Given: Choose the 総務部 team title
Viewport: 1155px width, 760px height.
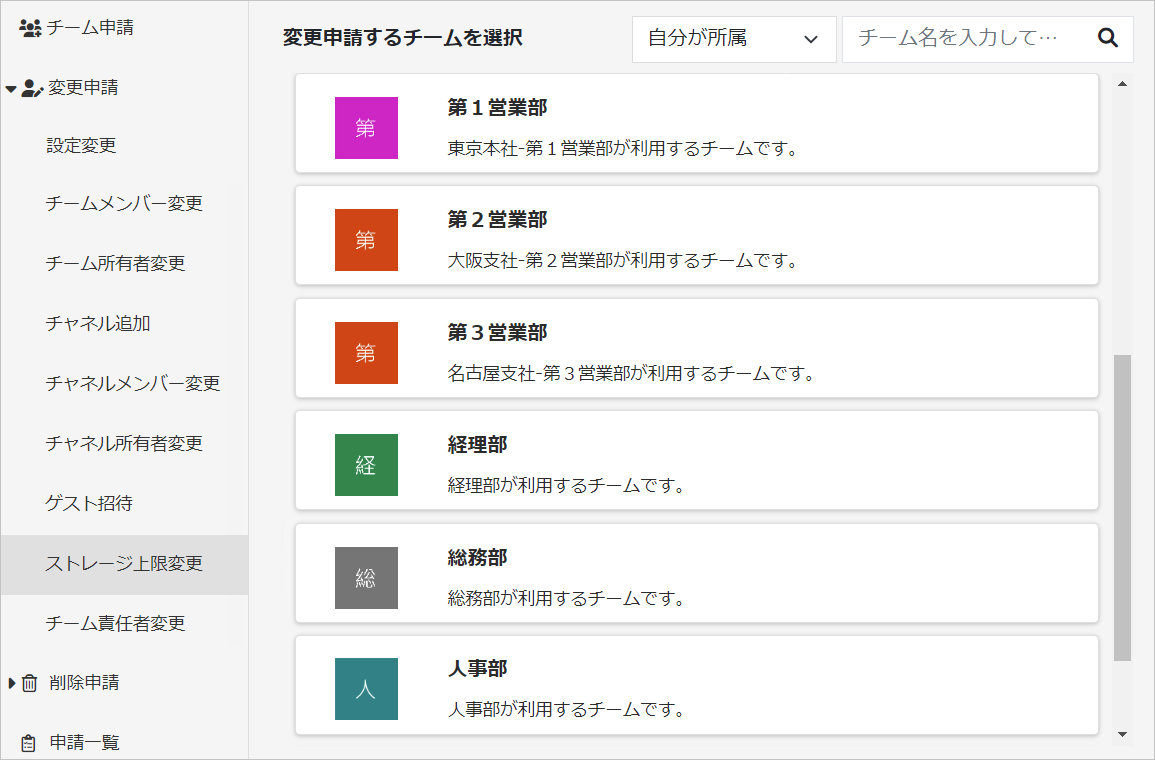Looking at the screenshot, I should [477, 558].
